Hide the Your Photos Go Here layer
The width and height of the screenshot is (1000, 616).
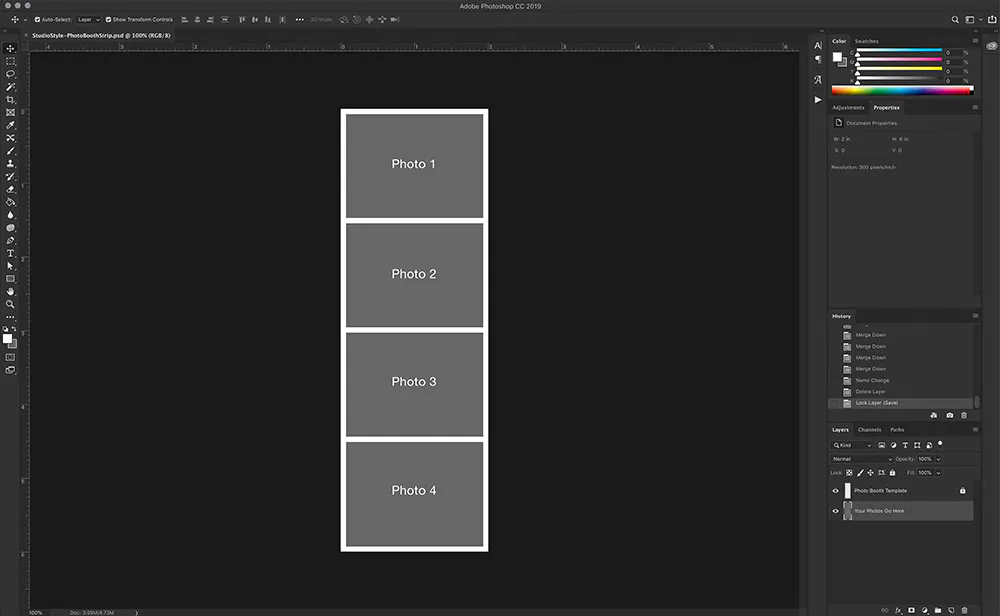coord(835,511)
